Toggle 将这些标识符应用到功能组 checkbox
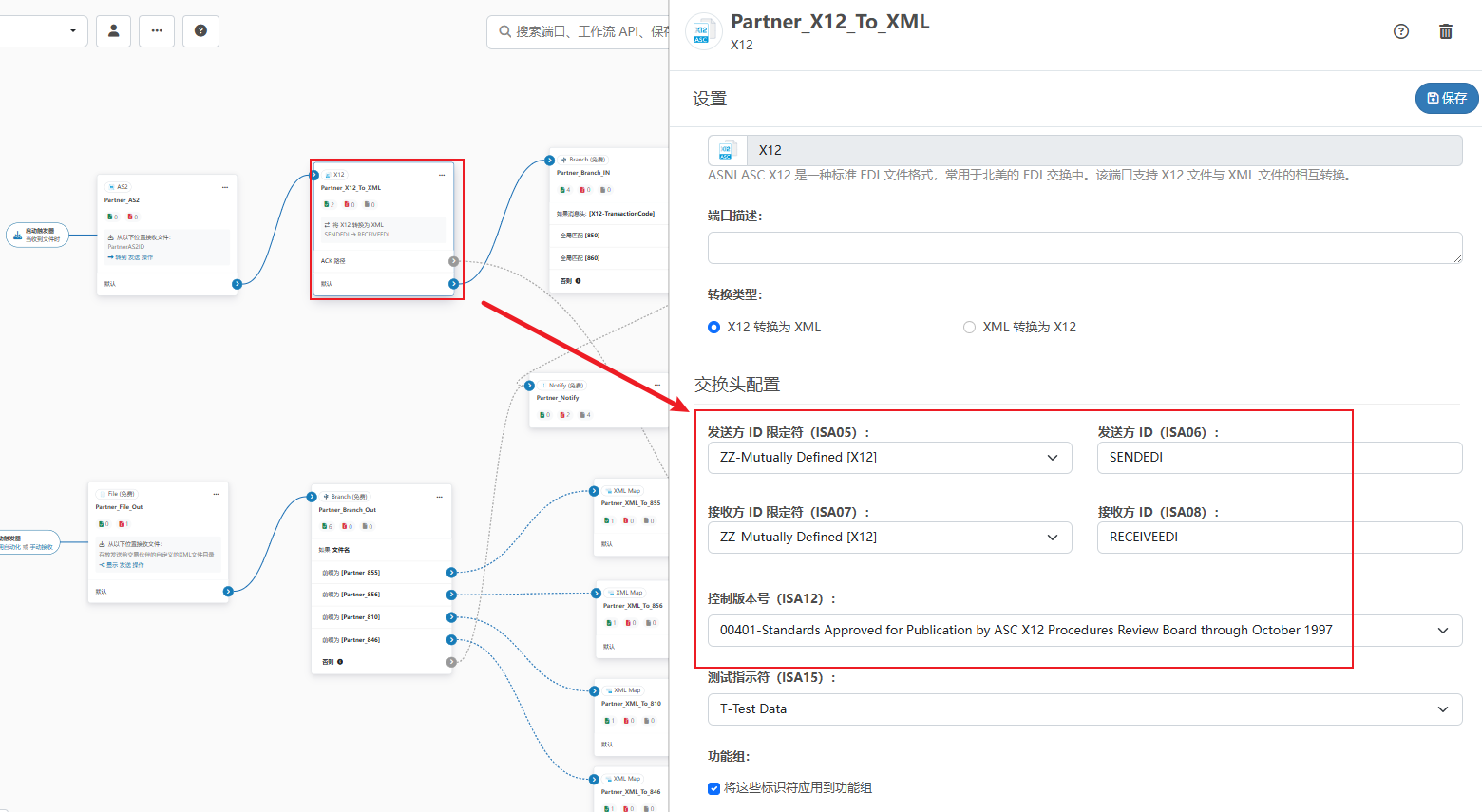Screen dimensions: 1482x812 pos(713,788)
